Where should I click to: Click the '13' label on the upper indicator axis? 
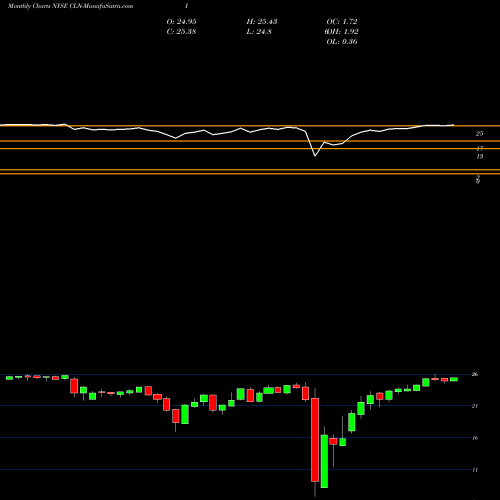click(x=479, y=156)
